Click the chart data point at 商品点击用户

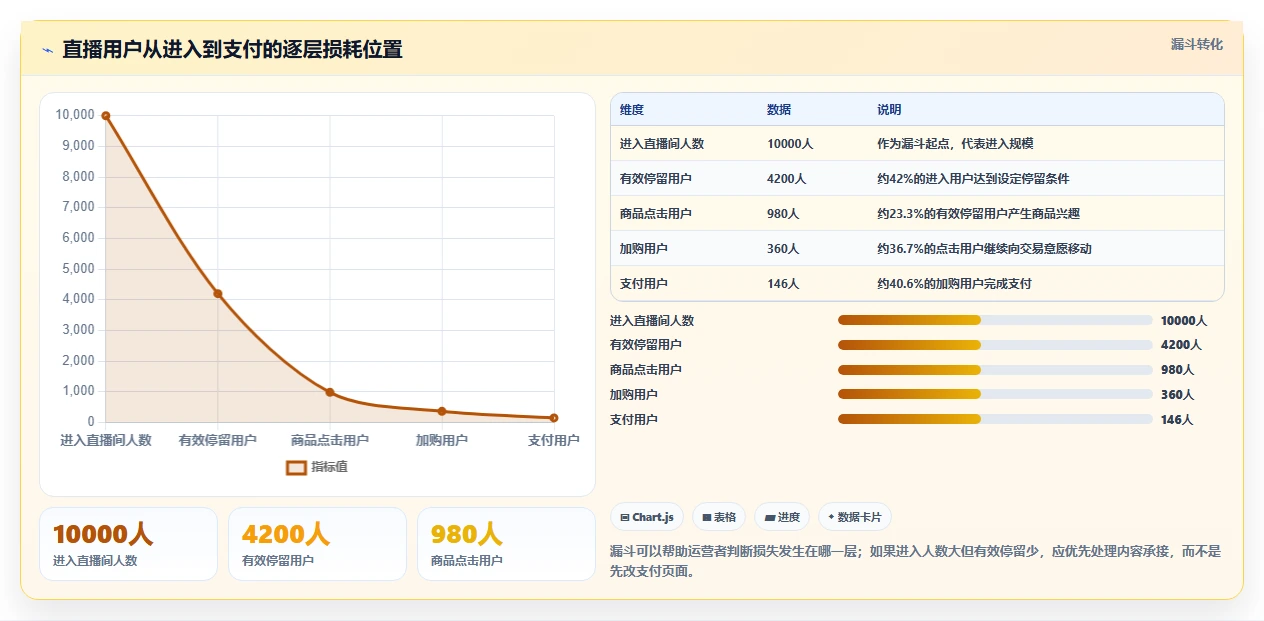click(330, 392)
